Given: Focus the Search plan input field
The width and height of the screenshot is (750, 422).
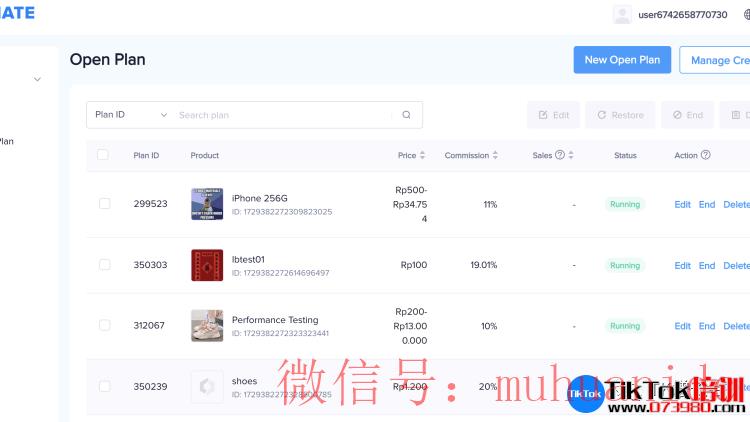Looking at the screenshot, I should 285,115.
